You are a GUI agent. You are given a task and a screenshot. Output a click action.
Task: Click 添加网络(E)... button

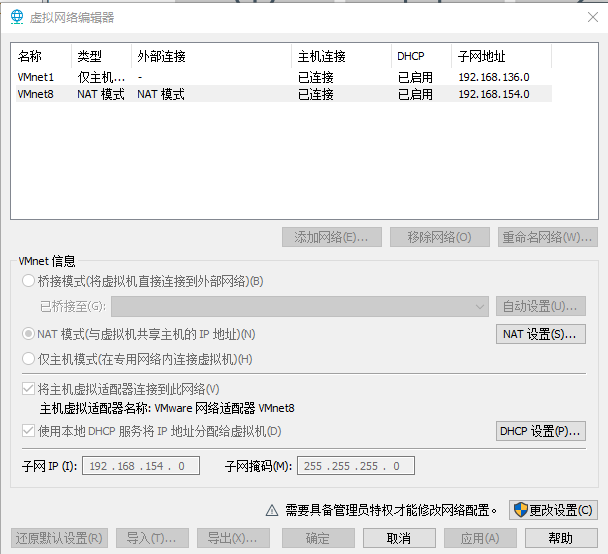click(x=332, y=237)
